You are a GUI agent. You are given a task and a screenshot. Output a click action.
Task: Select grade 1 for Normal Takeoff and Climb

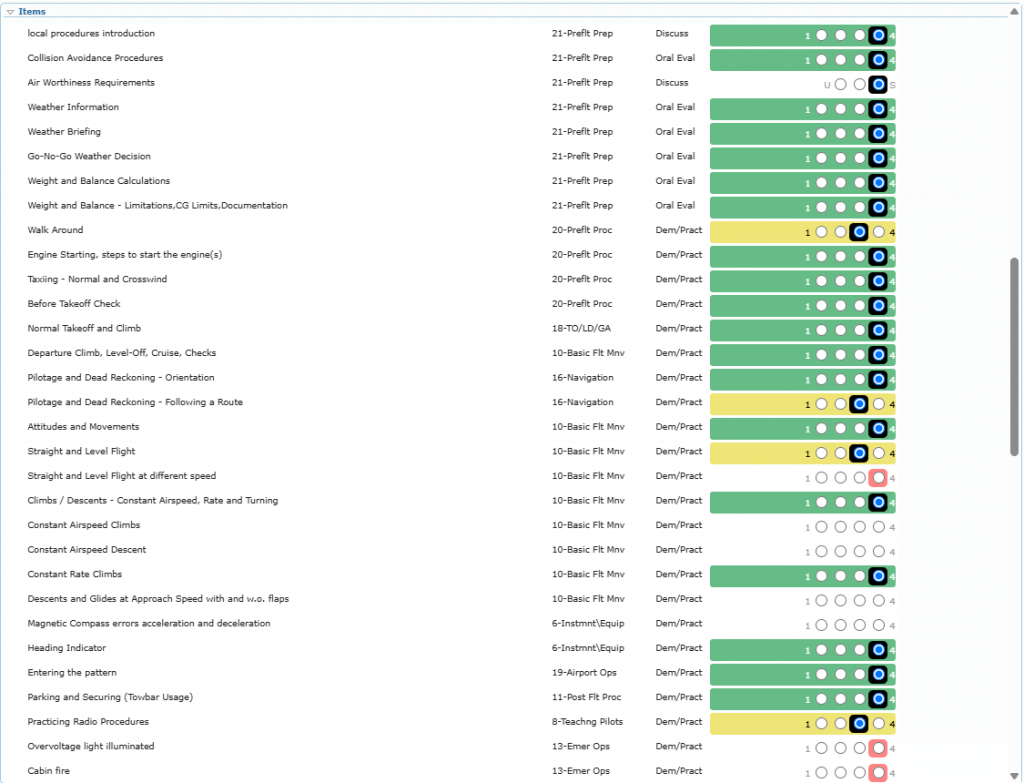822,330
